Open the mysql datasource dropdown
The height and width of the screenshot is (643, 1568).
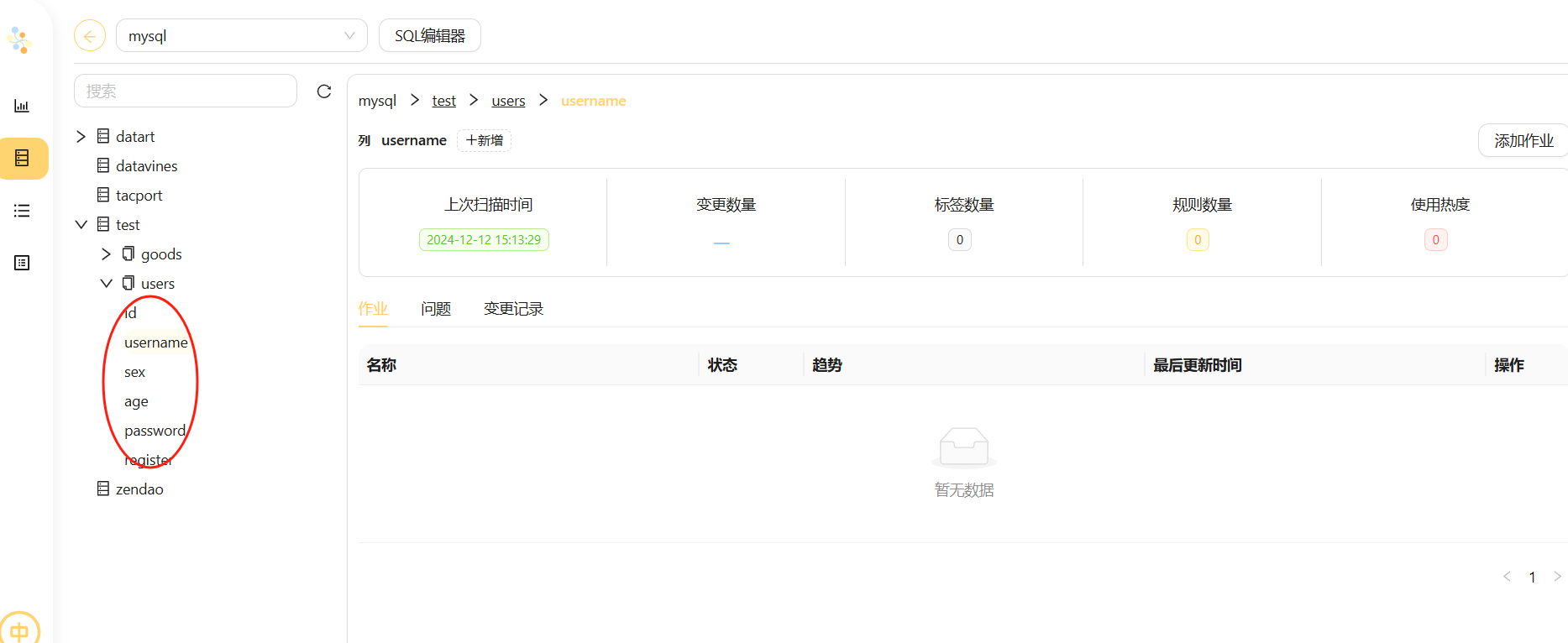241,36
